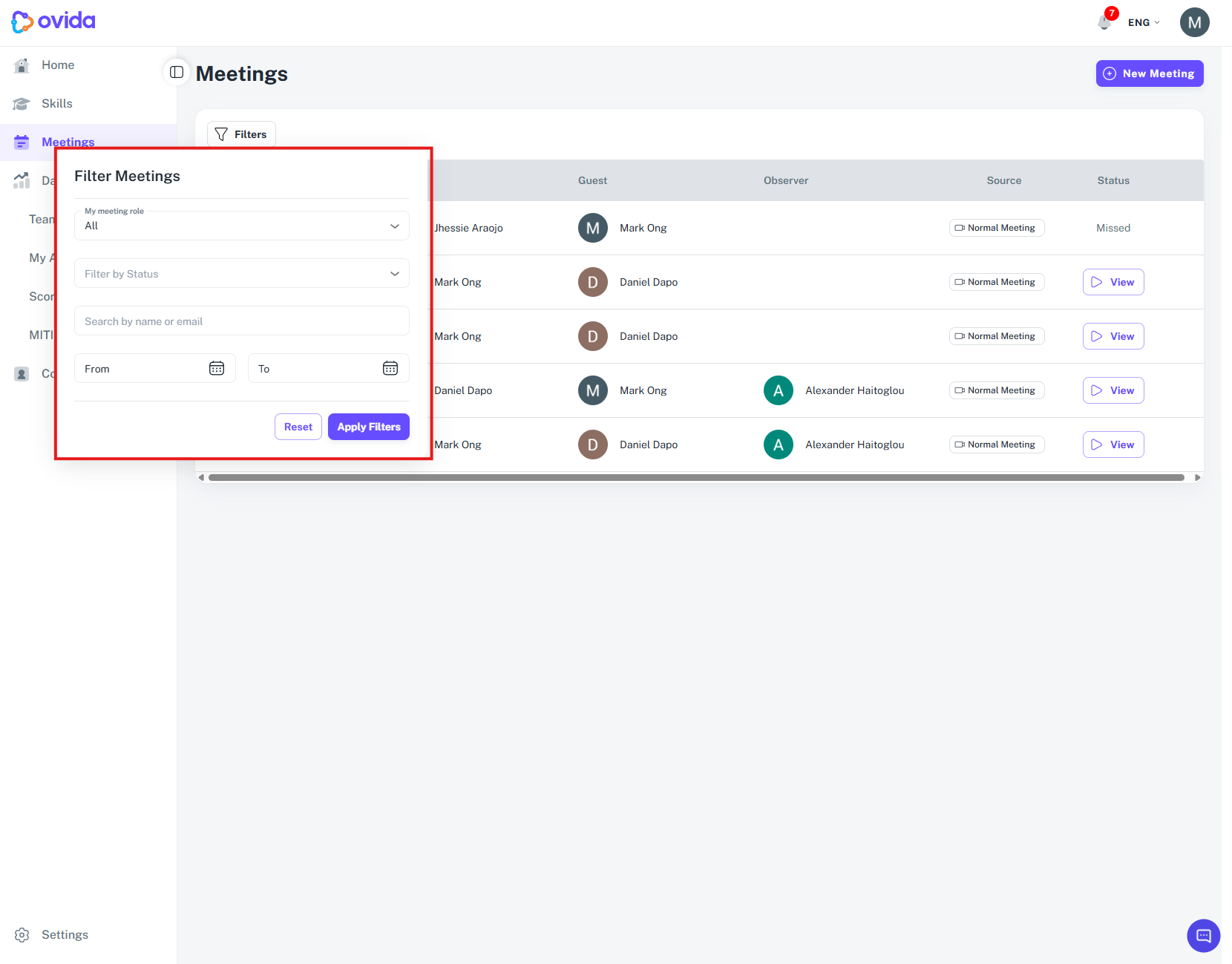Click the Observer column header

point(786,180)
